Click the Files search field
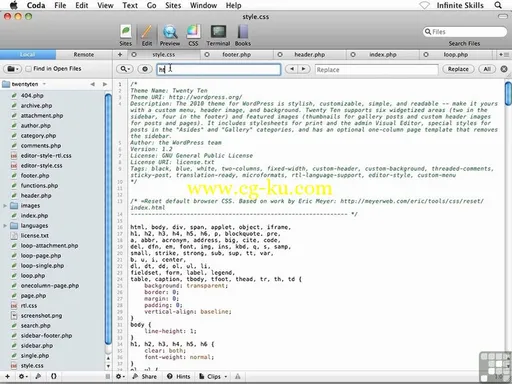This screenshot has height=384, width=512. pyautogui.click(x=465, y=32)
